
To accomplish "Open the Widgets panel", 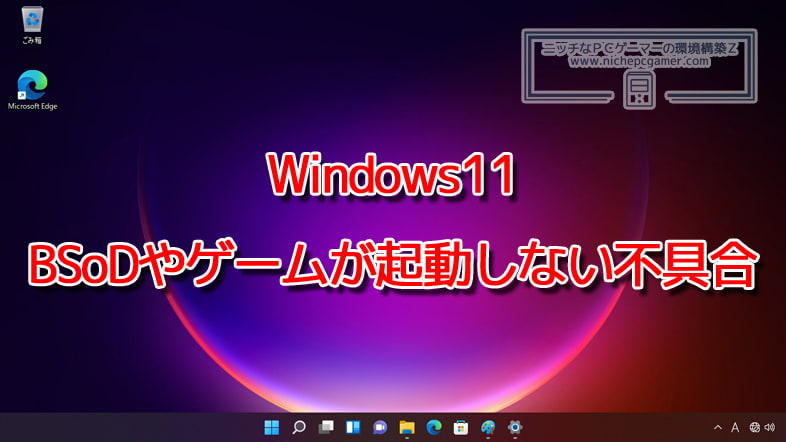I will (x=353, y=427).
